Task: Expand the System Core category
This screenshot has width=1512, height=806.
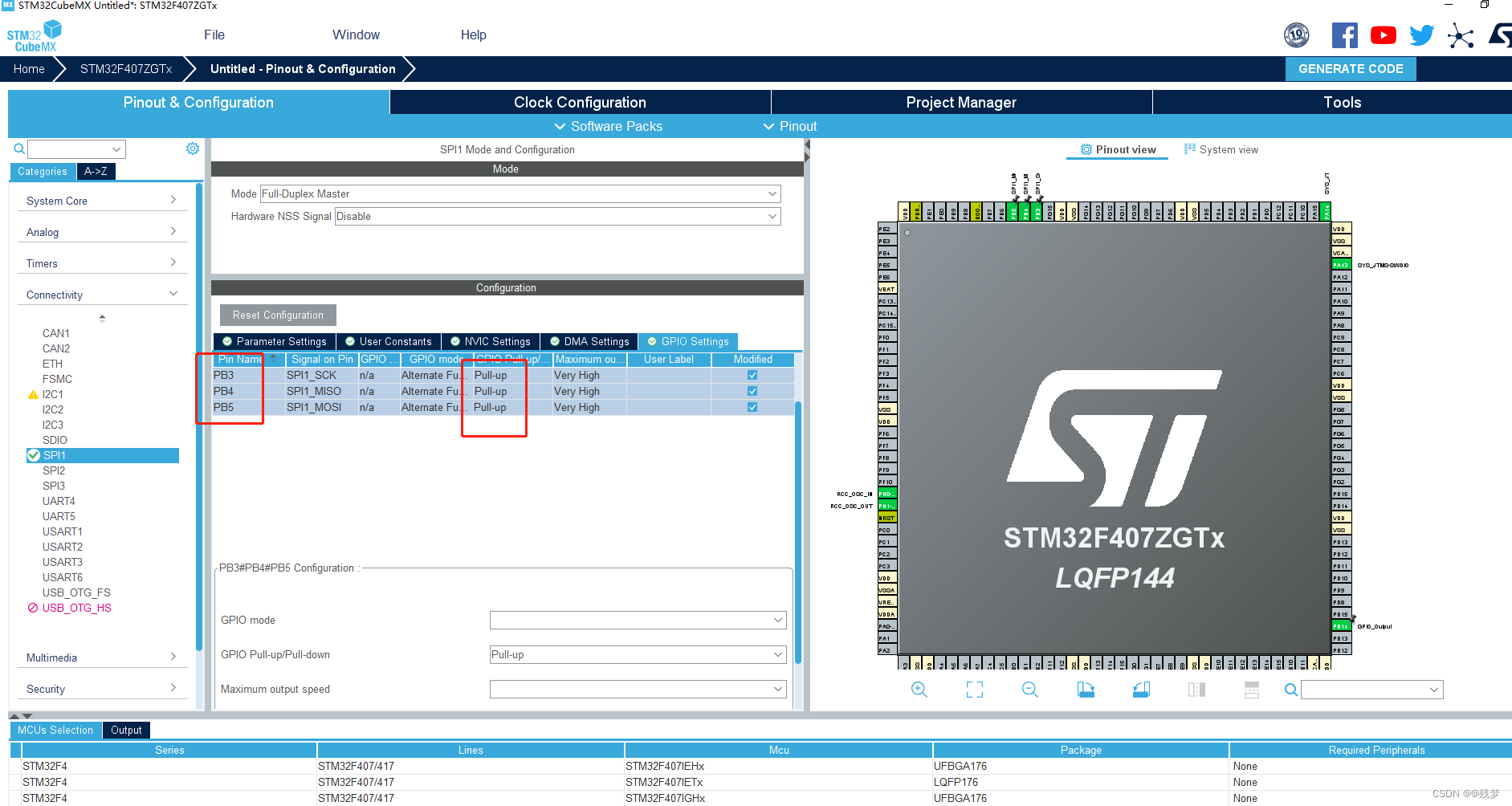Action: [x=102, y=201]
